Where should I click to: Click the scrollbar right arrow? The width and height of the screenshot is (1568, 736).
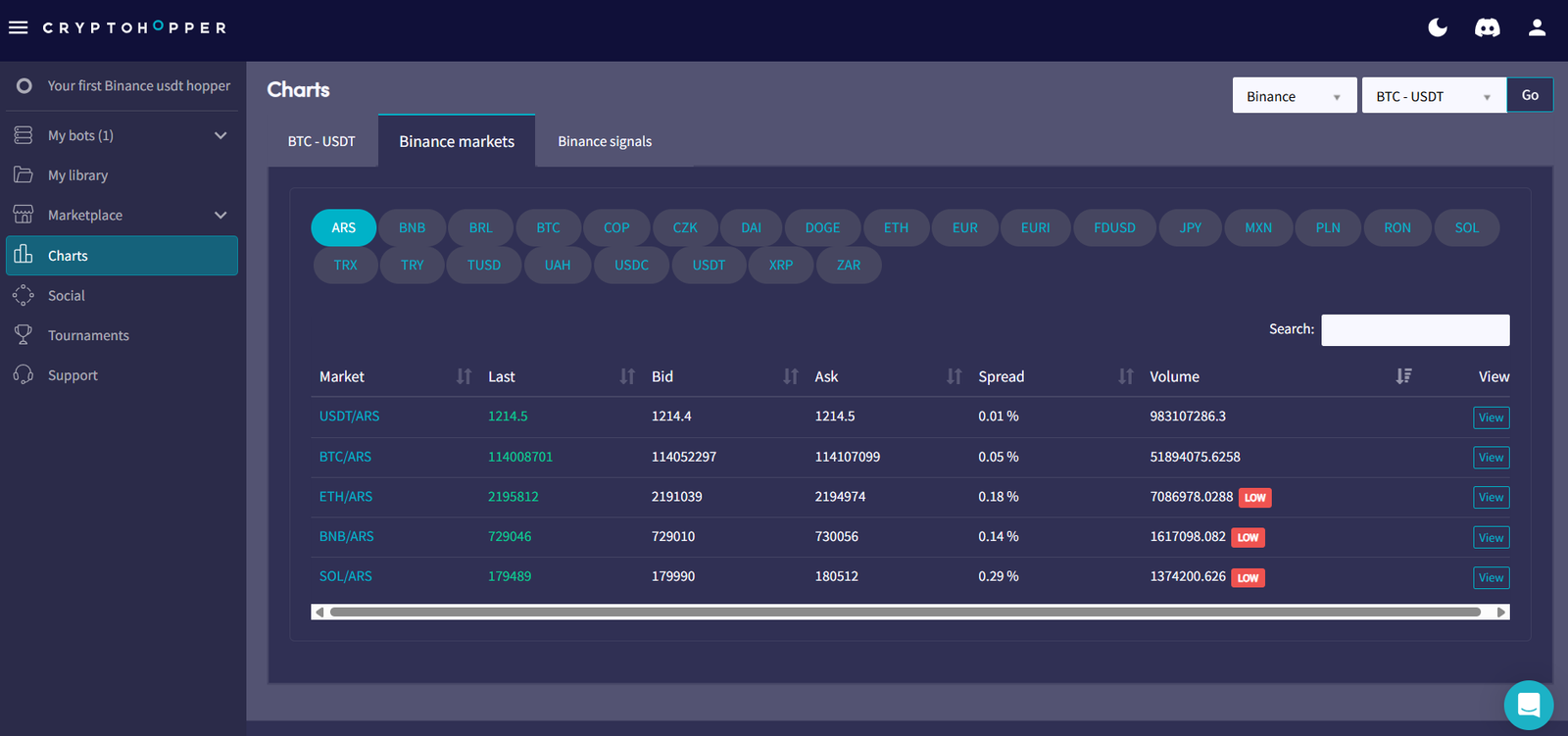1501,613
